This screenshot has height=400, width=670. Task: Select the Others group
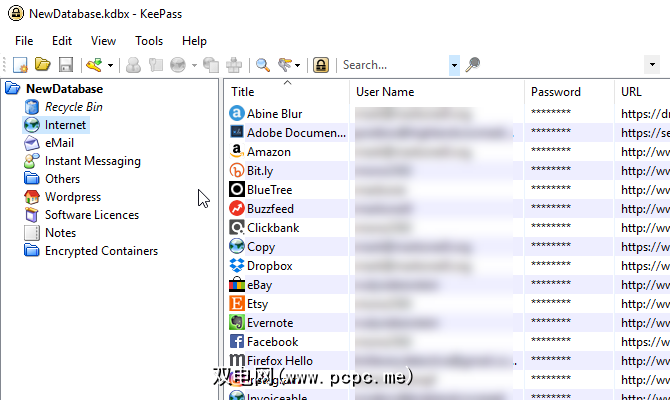point(62,179)
